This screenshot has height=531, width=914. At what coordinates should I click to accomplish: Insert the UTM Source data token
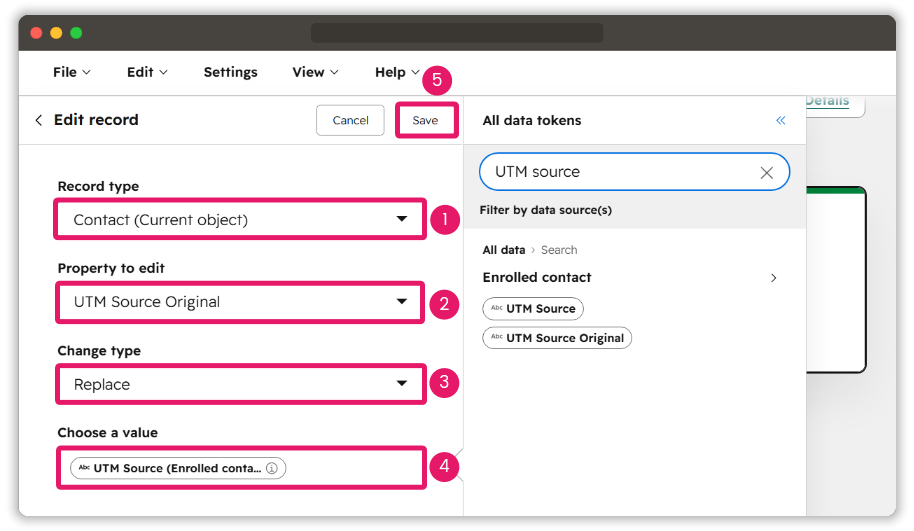(533, 308)
